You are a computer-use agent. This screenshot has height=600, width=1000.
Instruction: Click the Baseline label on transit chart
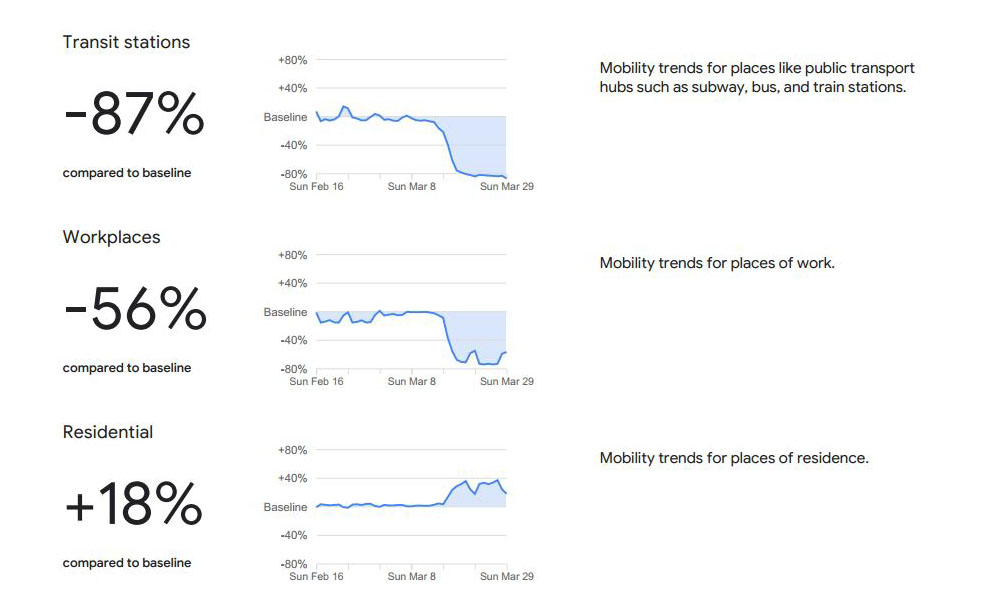[x=285, y=117]
